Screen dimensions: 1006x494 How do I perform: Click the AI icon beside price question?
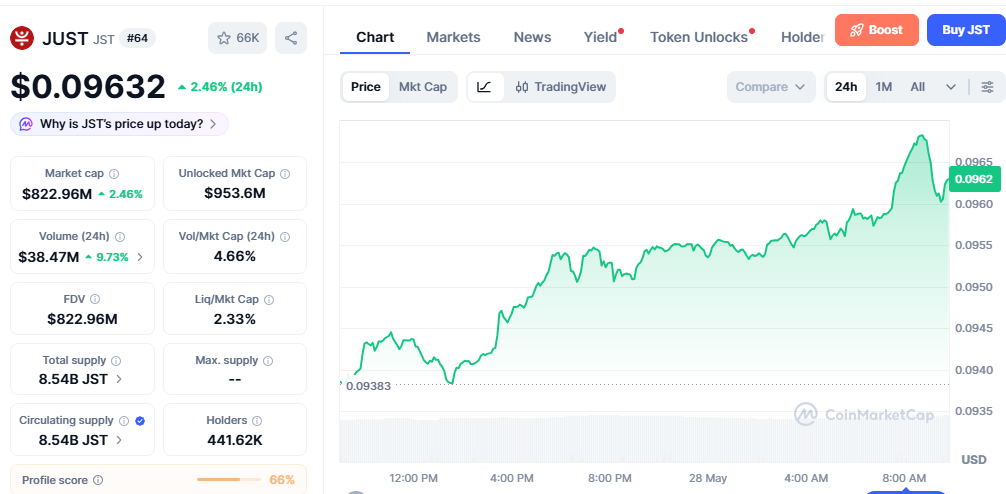tap(26, 124)
